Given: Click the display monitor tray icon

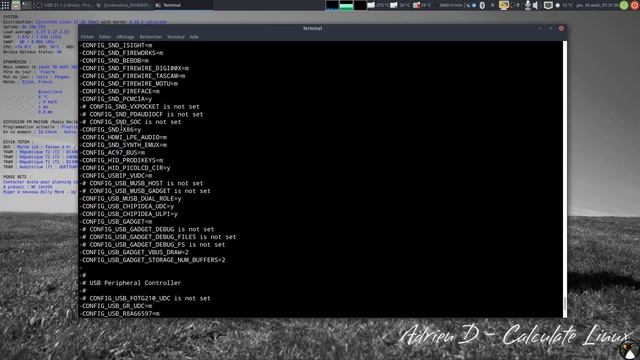Looking at the screenshot, I should pyautogui.click(x=548, y=5).
